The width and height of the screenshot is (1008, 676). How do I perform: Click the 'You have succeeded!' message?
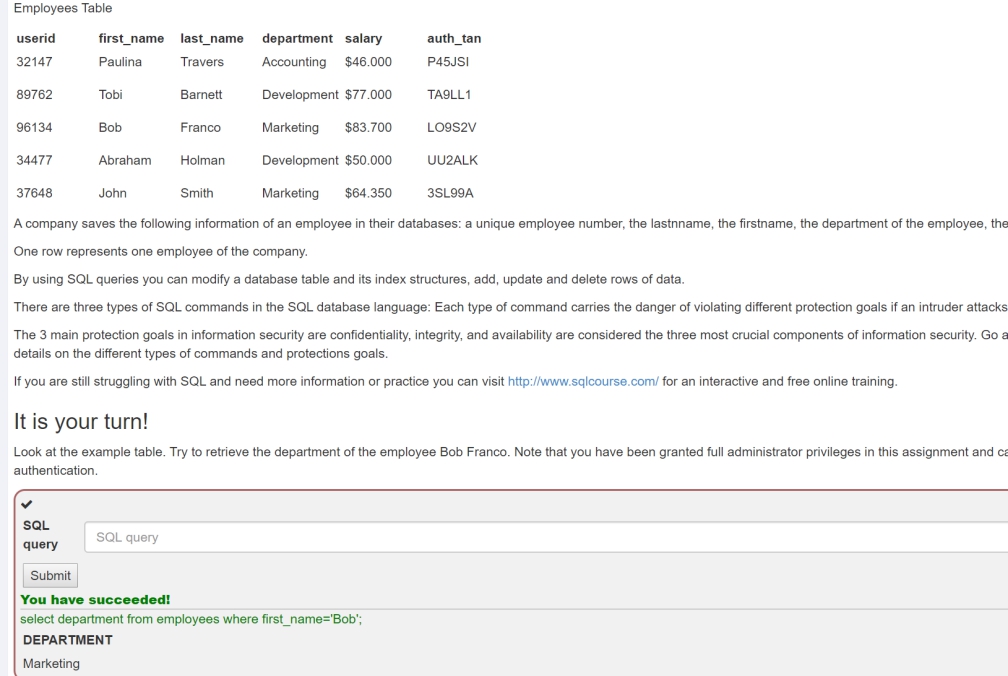95,600
